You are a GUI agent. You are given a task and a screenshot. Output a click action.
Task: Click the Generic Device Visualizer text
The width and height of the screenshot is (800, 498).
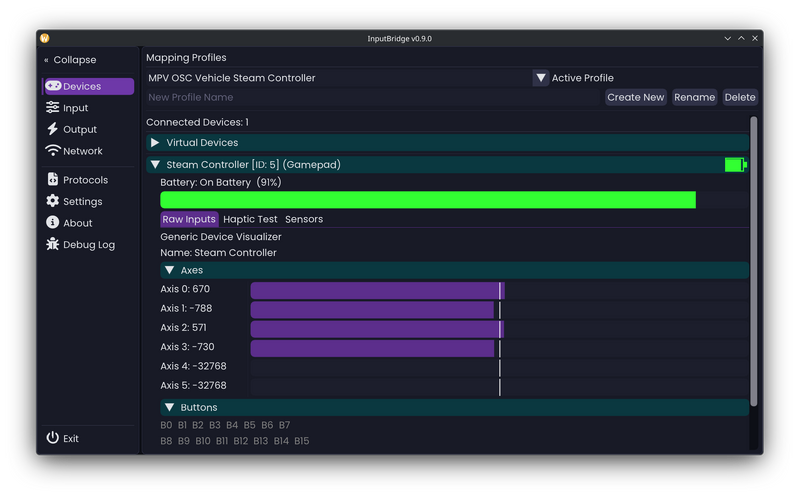click(221, 237)
